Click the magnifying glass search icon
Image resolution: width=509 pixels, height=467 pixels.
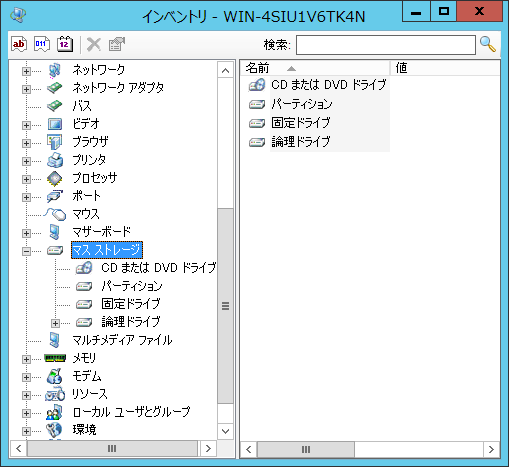488,44
